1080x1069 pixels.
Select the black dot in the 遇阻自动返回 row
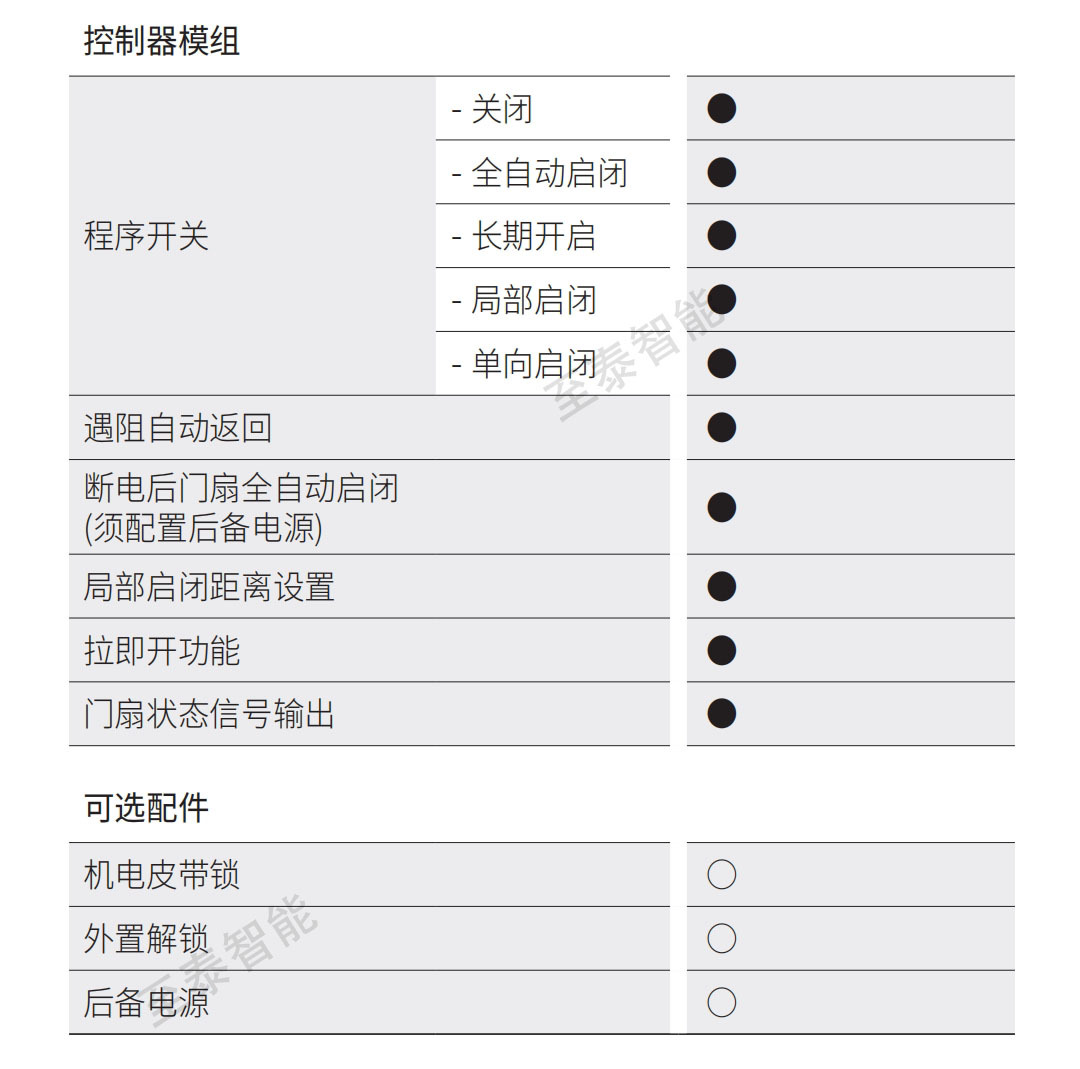(x=721, y=427)
